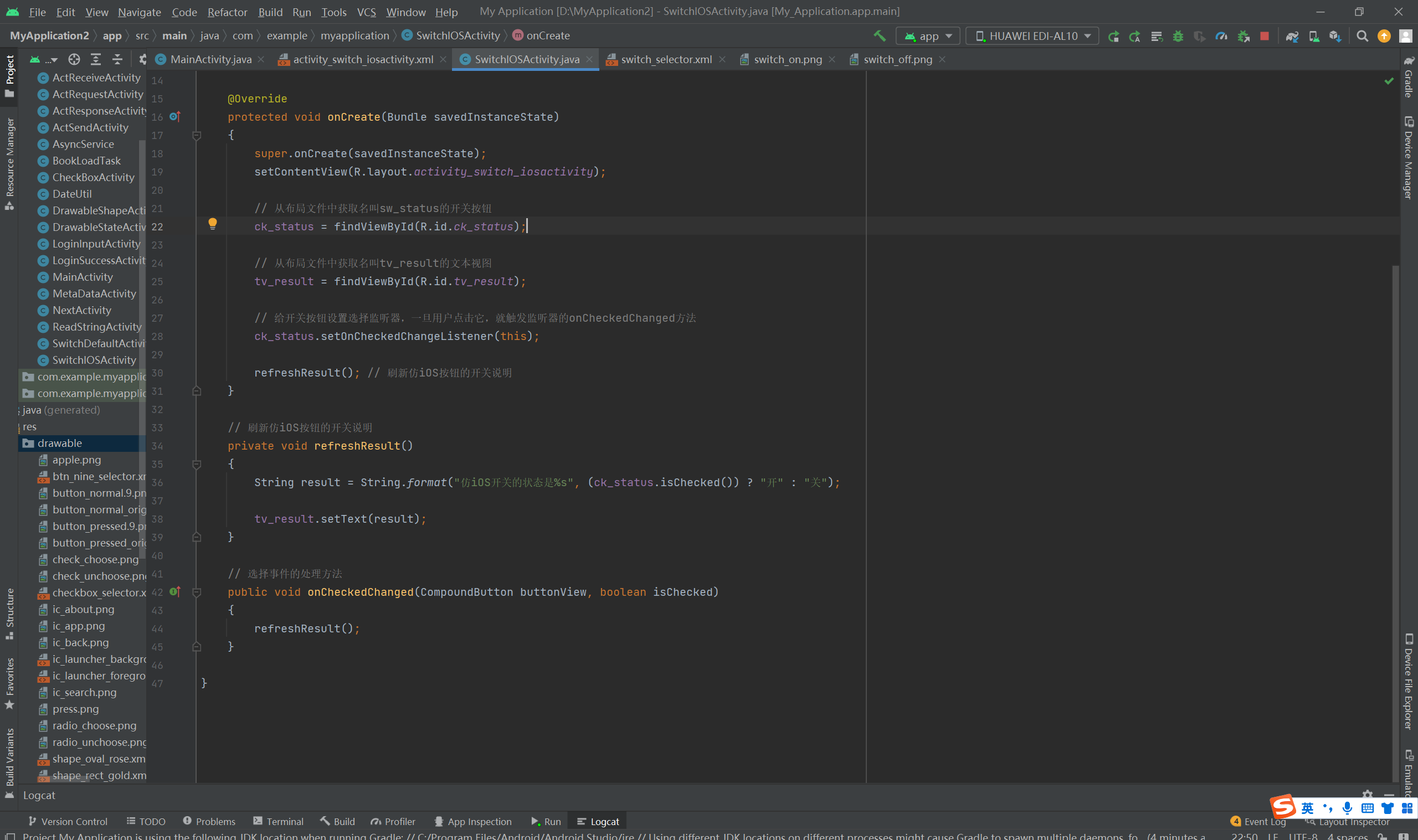Click the intention lightbulb on line 22

pos(212,224)
